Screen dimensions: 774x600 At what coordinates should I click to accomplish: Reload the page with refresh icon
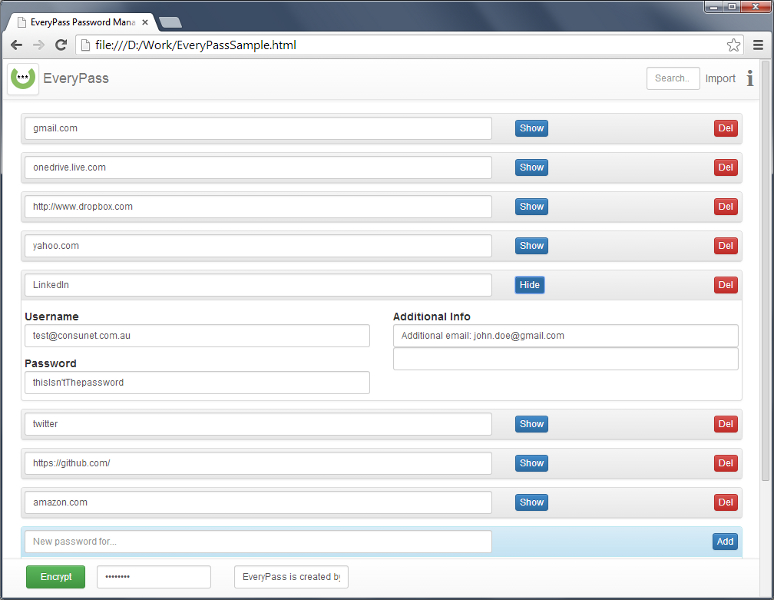[x=61, y=45]
